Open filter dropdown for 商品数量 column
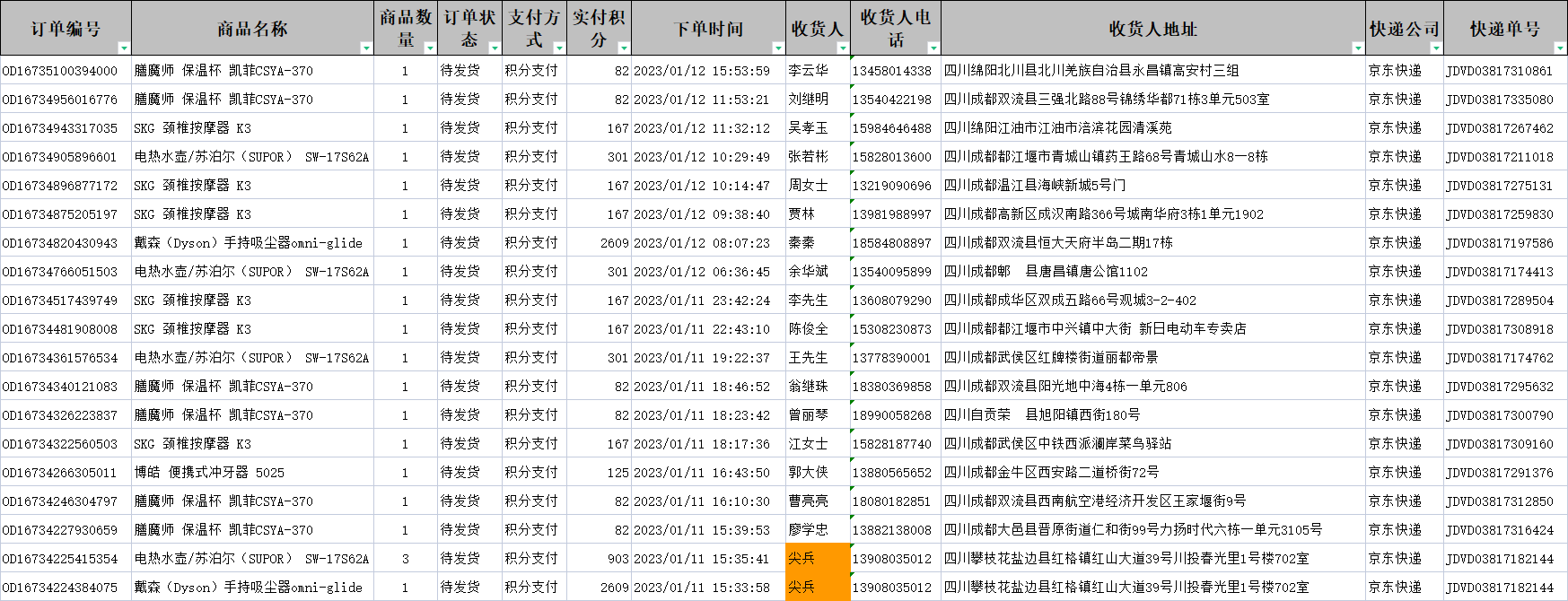Screen dimensions: 1568x601 point(429,48)
